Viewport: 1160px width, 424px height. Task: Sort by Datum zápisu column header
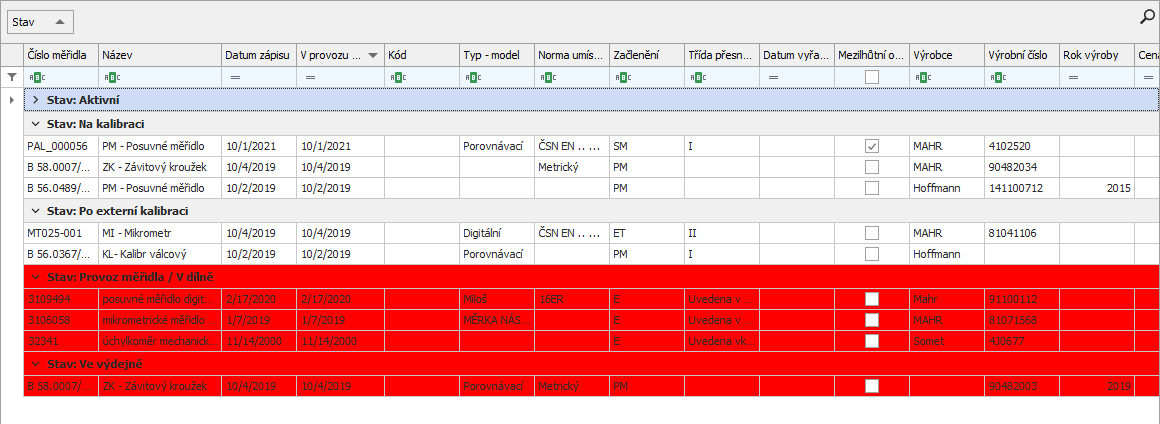[x=259, y=55]
